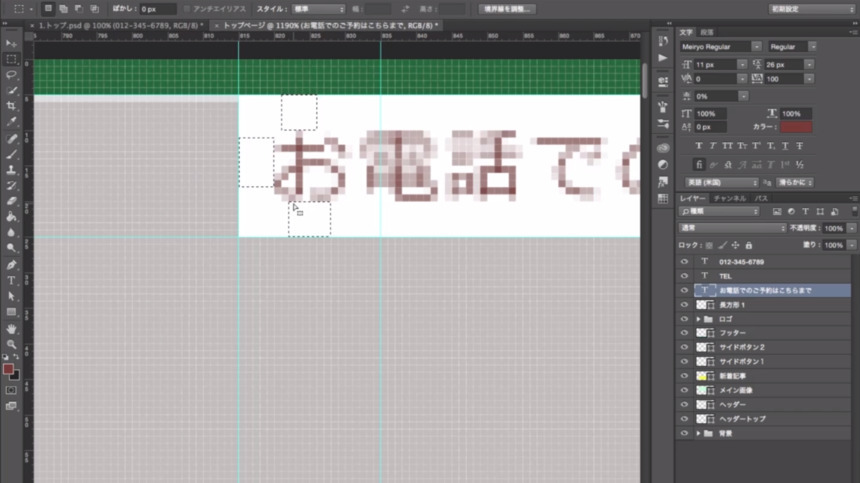Click the ぼかし feather input field
Screen dimensions: 860x483
point(157,9)
